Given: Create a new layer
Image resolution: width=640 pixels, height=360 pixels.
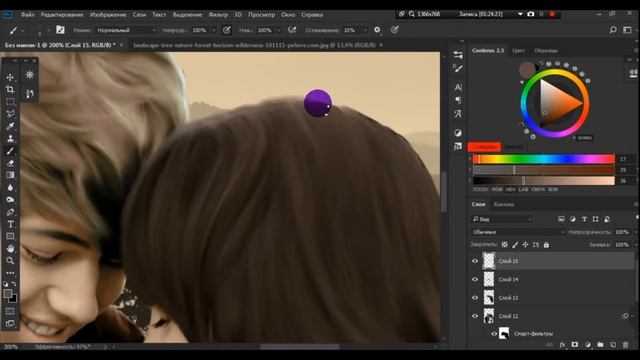Looking at the screenshot, I should point(613,345).
